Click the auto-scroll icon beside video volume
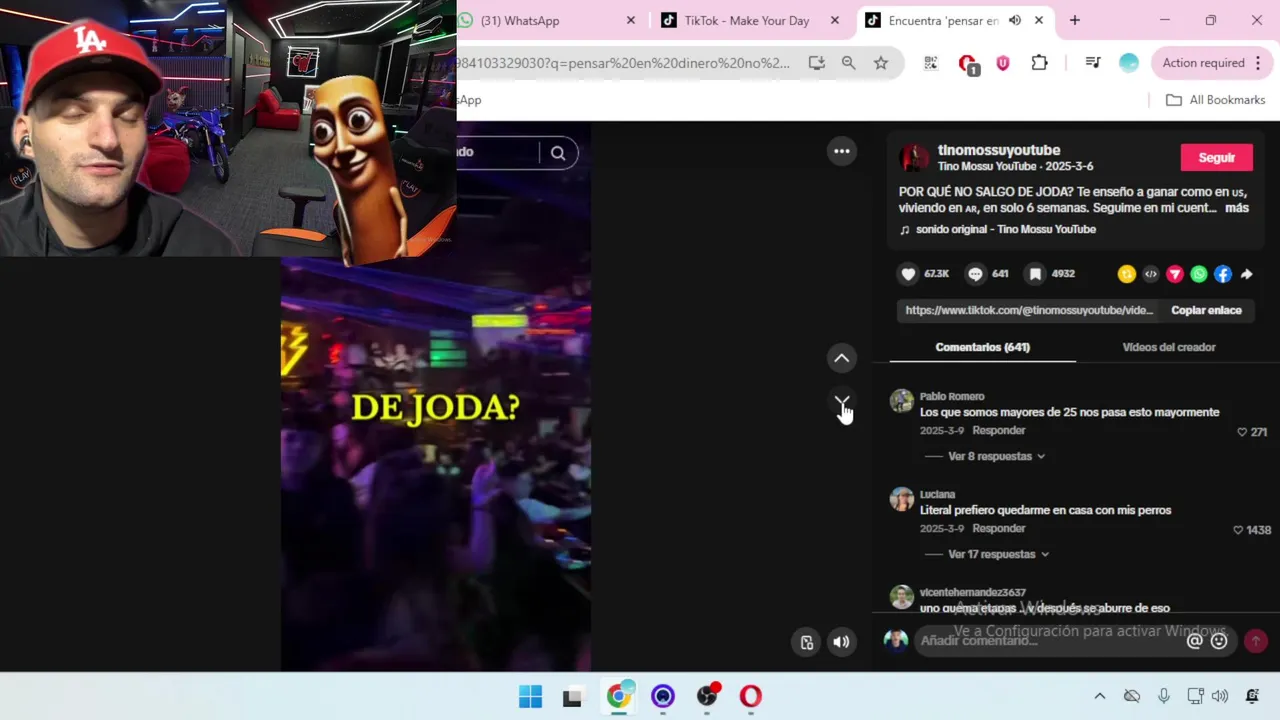The image size is (1280, 720). (x=807, y=642)
